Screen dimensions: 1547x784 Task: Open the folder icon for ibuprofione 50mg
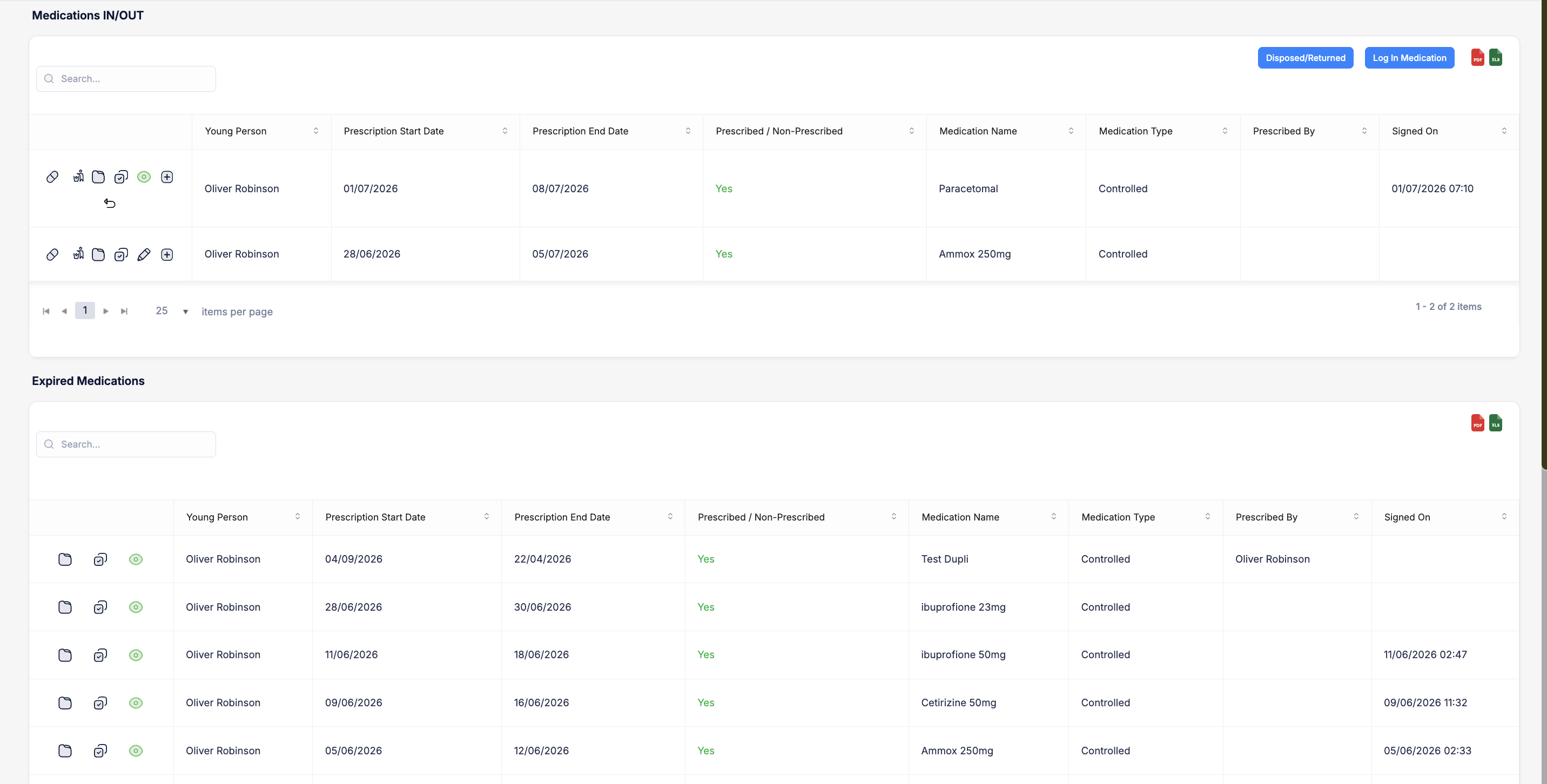coord(65,655)
